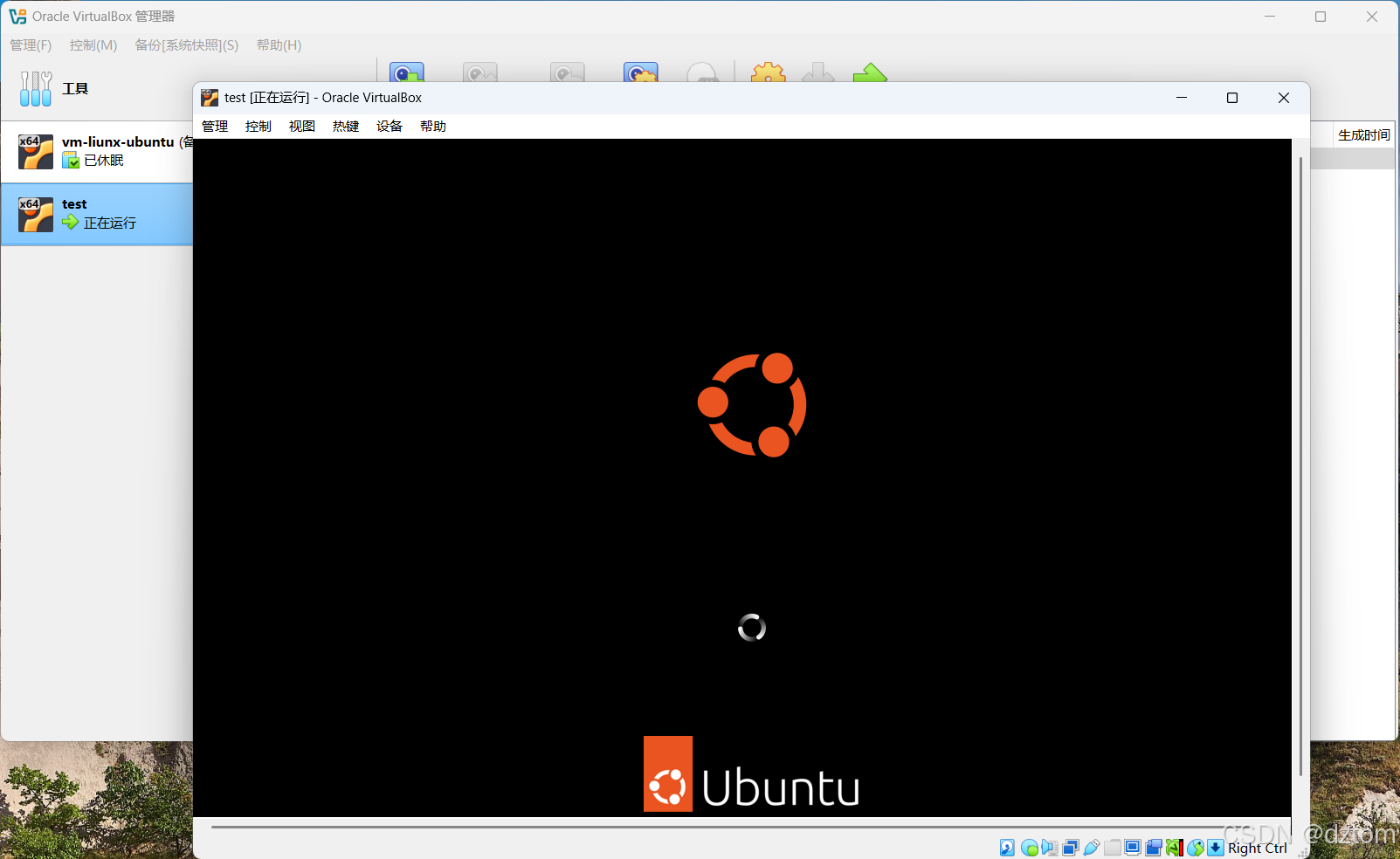Image resolution: width=1400 pixels, height=859 pixels.
Task: Open 控制(M) menu in VirtualBox manager
Action: [x=93, y=45]
